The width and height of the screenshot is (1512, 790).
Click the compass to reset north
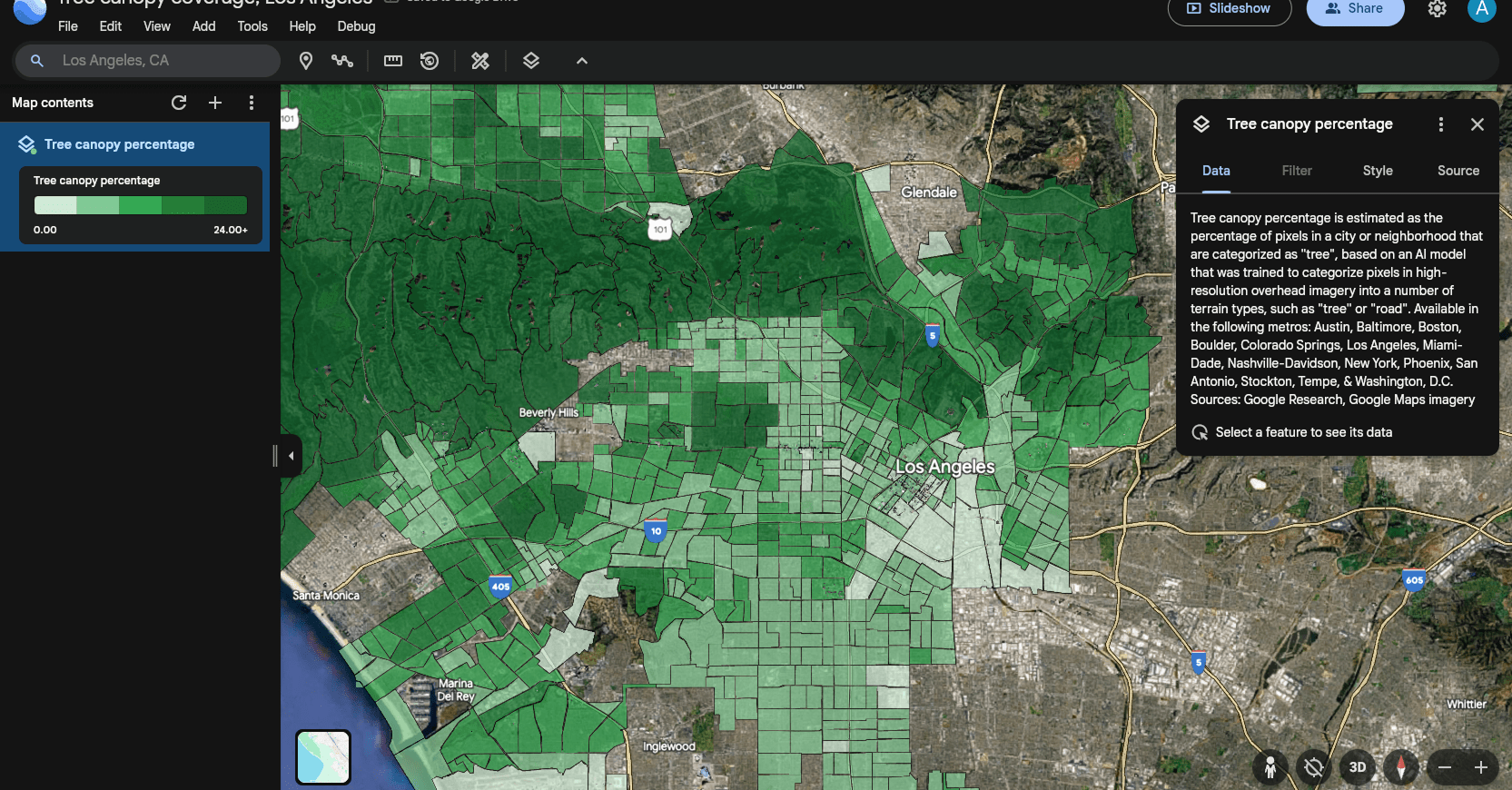(1401, 768)
